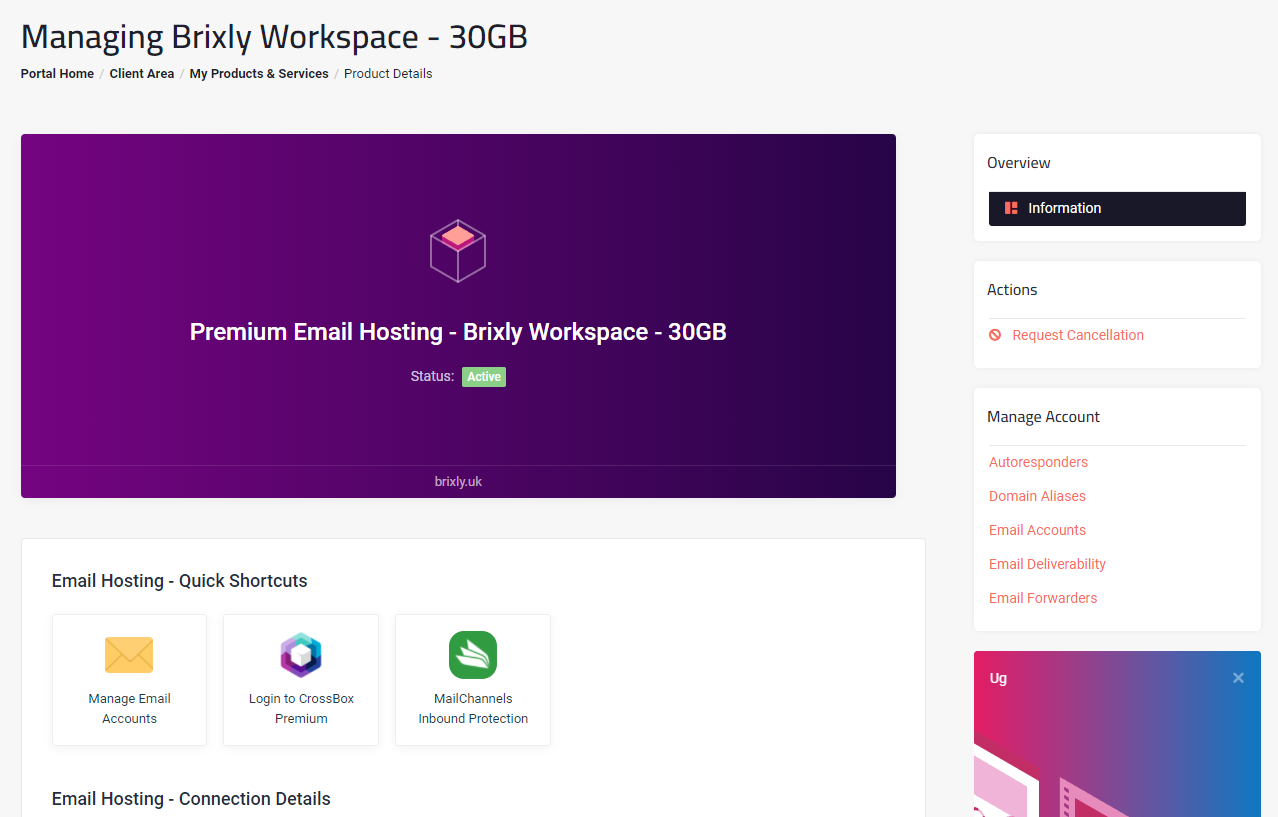Click the Actions panel heading
1278x817 pixels.
coord(1012,290)
